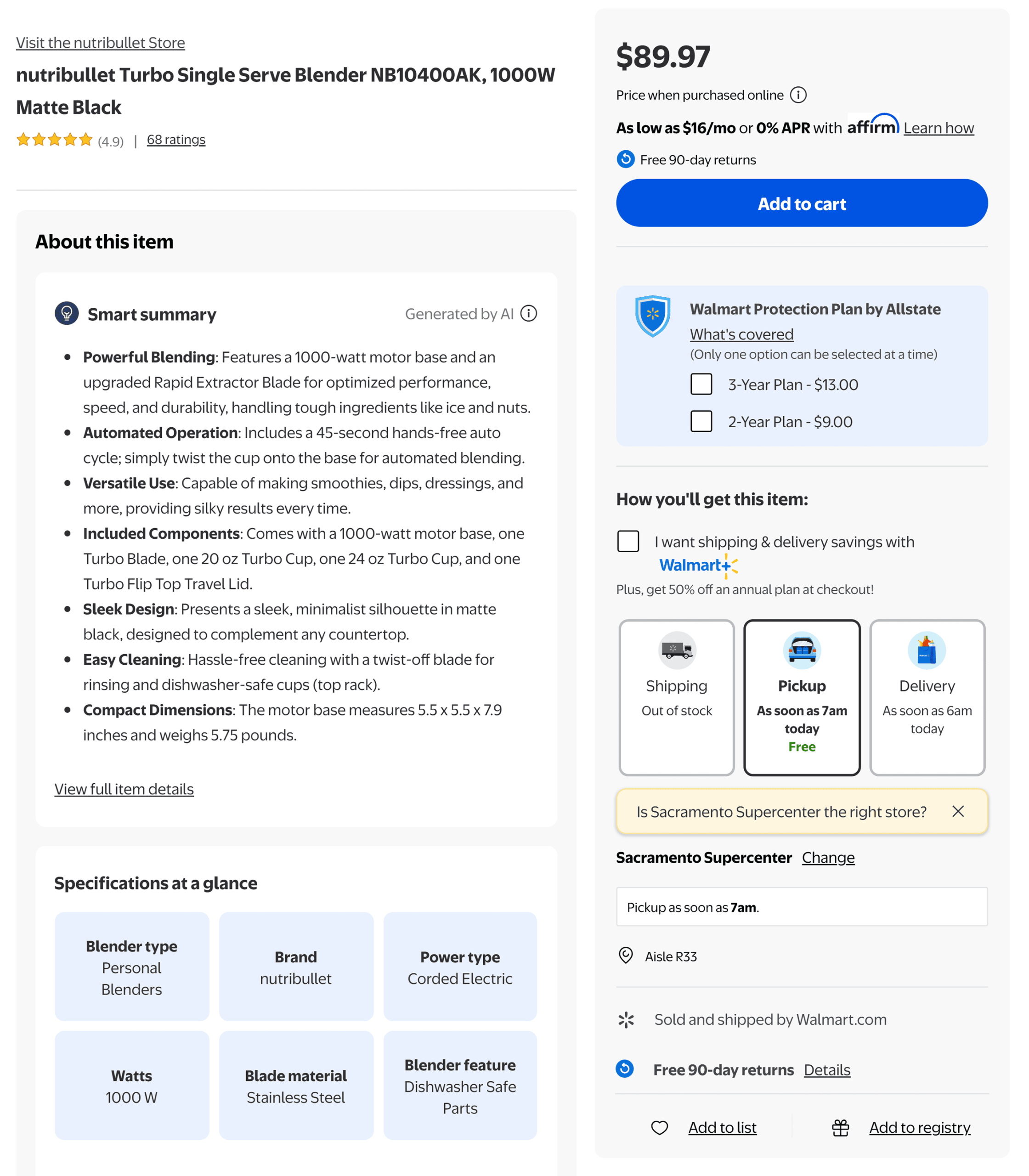Open the Visit the nutribullet Store link
This screenshot has width=1029, height=1176.
tap(101, 42)
